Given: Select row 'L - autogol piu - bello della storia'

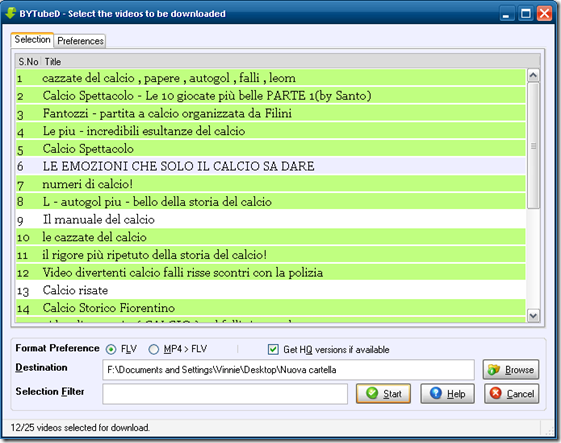Looking at the screenshot, I should [x=270, y=201].
